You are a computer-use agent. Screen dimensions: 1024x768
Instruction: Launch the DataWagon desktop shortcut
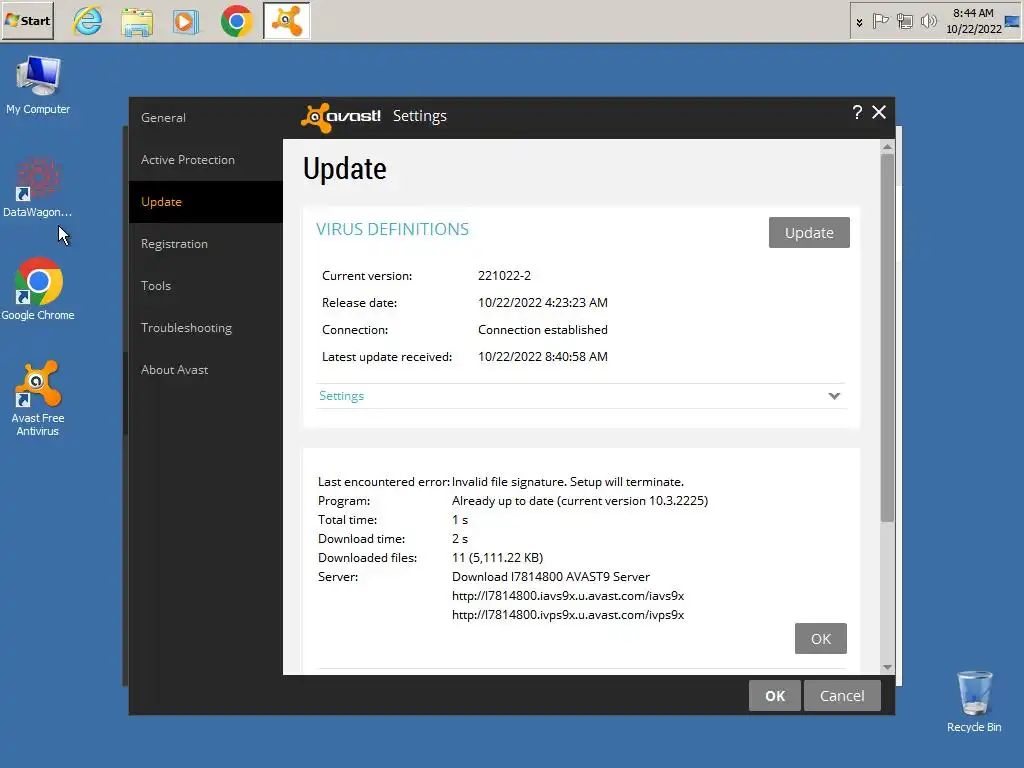tap(37, 187)
